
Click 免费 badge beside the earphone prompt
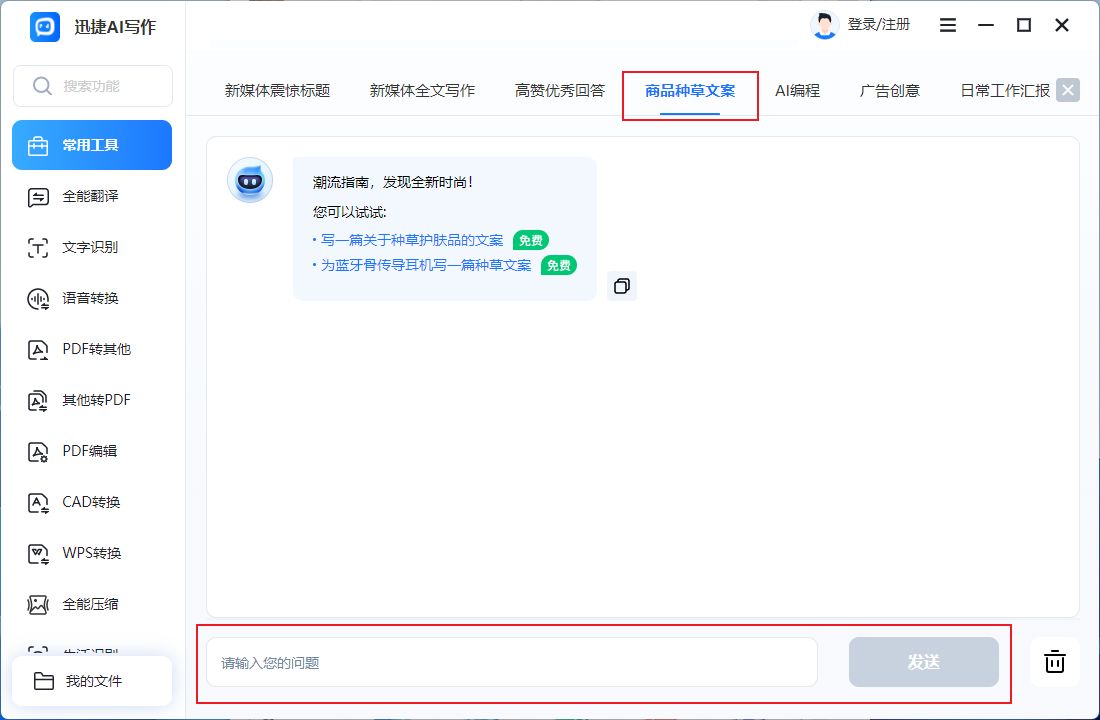coord(558,266)
